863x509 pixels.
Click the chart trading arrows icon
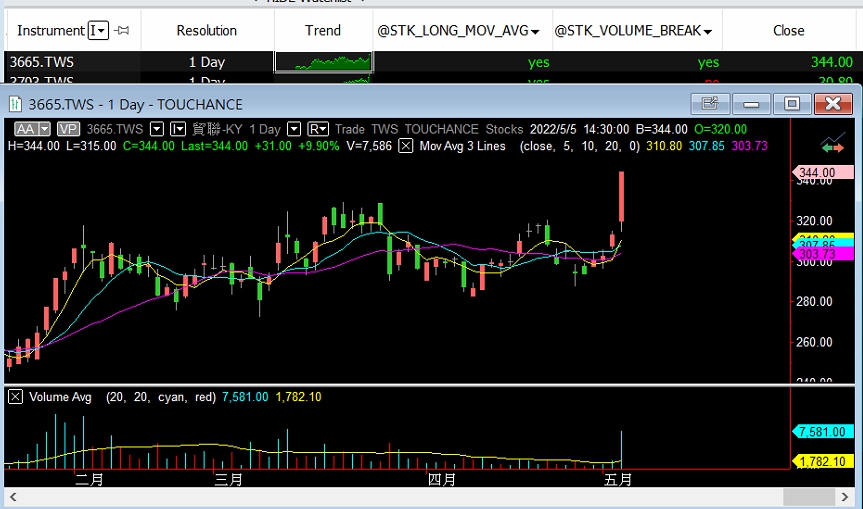click(x=832, y=143)
